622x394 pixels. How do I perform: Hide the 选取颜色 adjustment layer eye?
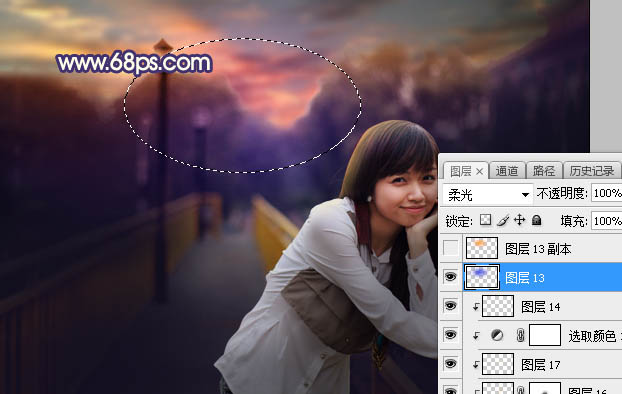click(x=450, y=335)
